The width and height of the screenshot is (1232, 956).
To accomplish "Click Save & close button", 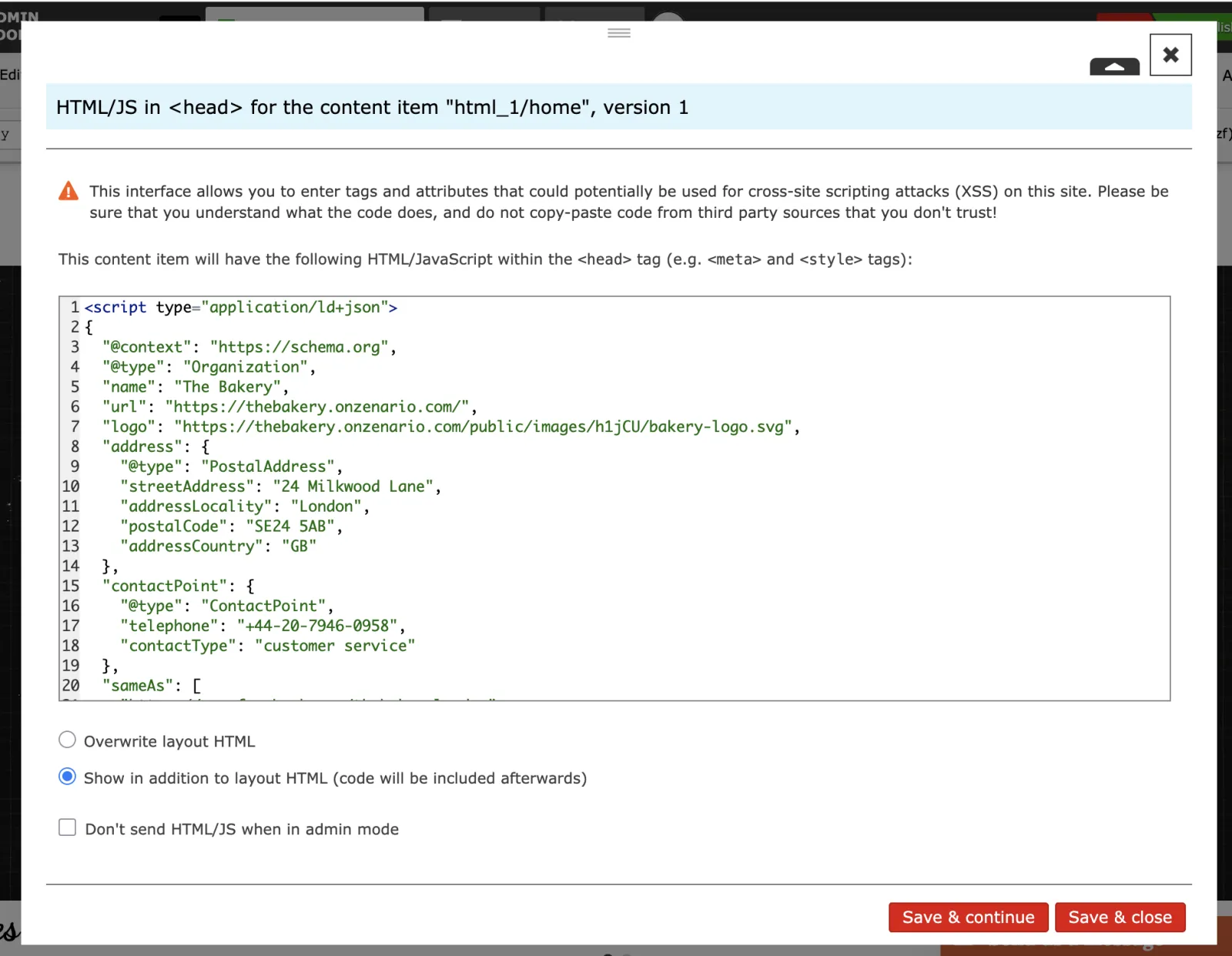I will point(1120,917).
